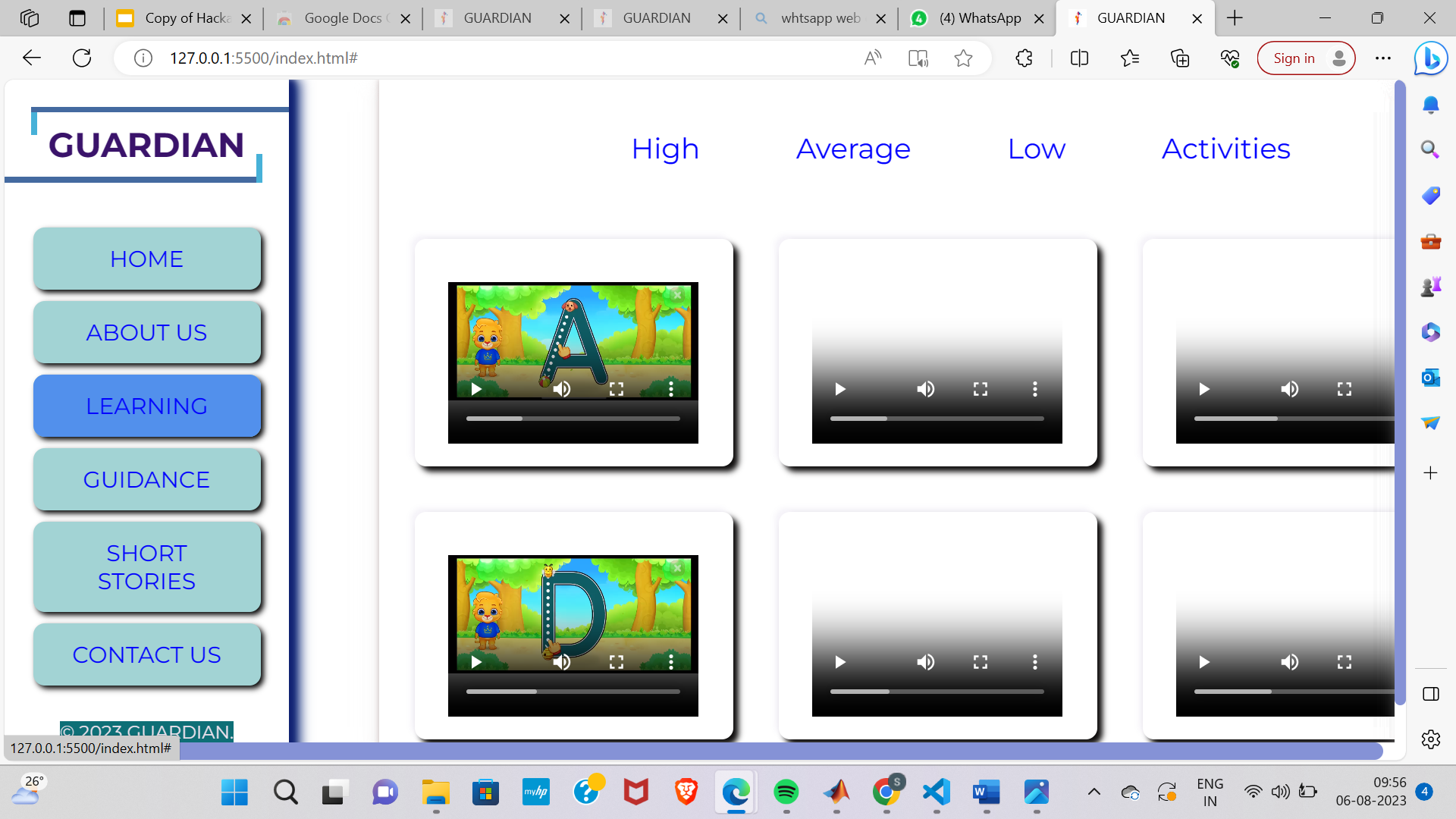This screenshot has height=819, width=1456.
Task: Open the Activities menu item
Action: click(x=1225, y=149)
